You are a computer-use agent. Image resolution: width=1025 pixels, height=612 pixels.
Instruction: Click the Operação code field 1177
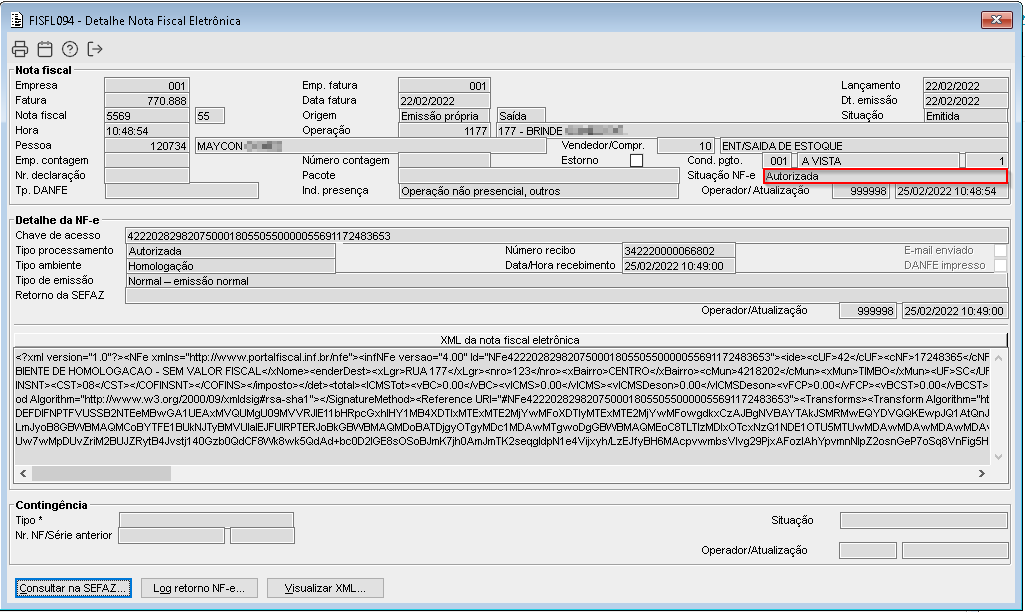click(x=445, y=131)
